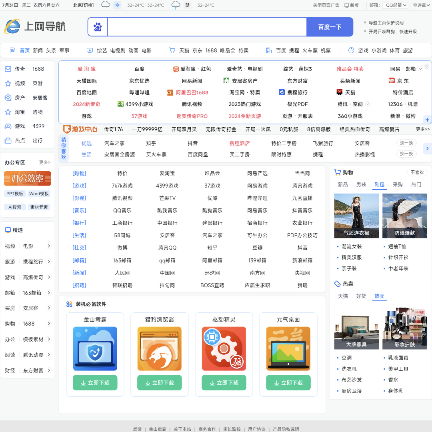The height and width of the screenshot is (432, 432).
Task: Click the cart icon heading the 购物 panel
Action: [337, 172]
